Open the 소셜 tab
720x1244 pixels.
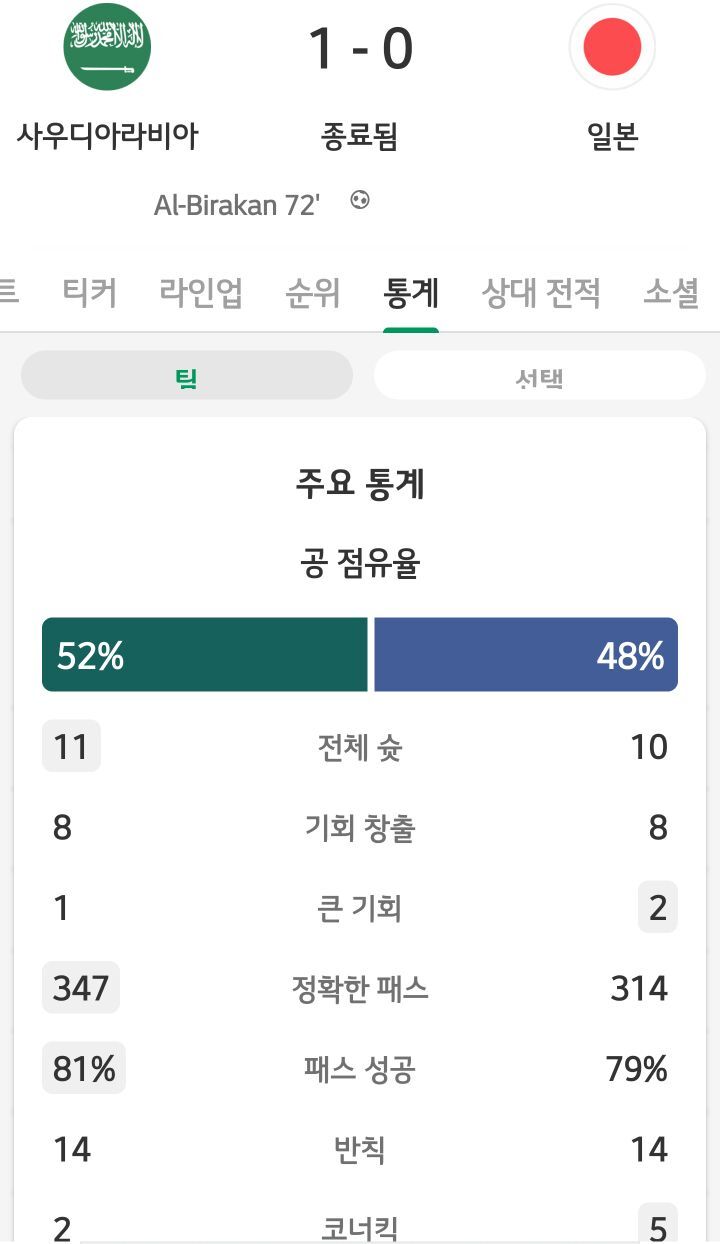671,293
